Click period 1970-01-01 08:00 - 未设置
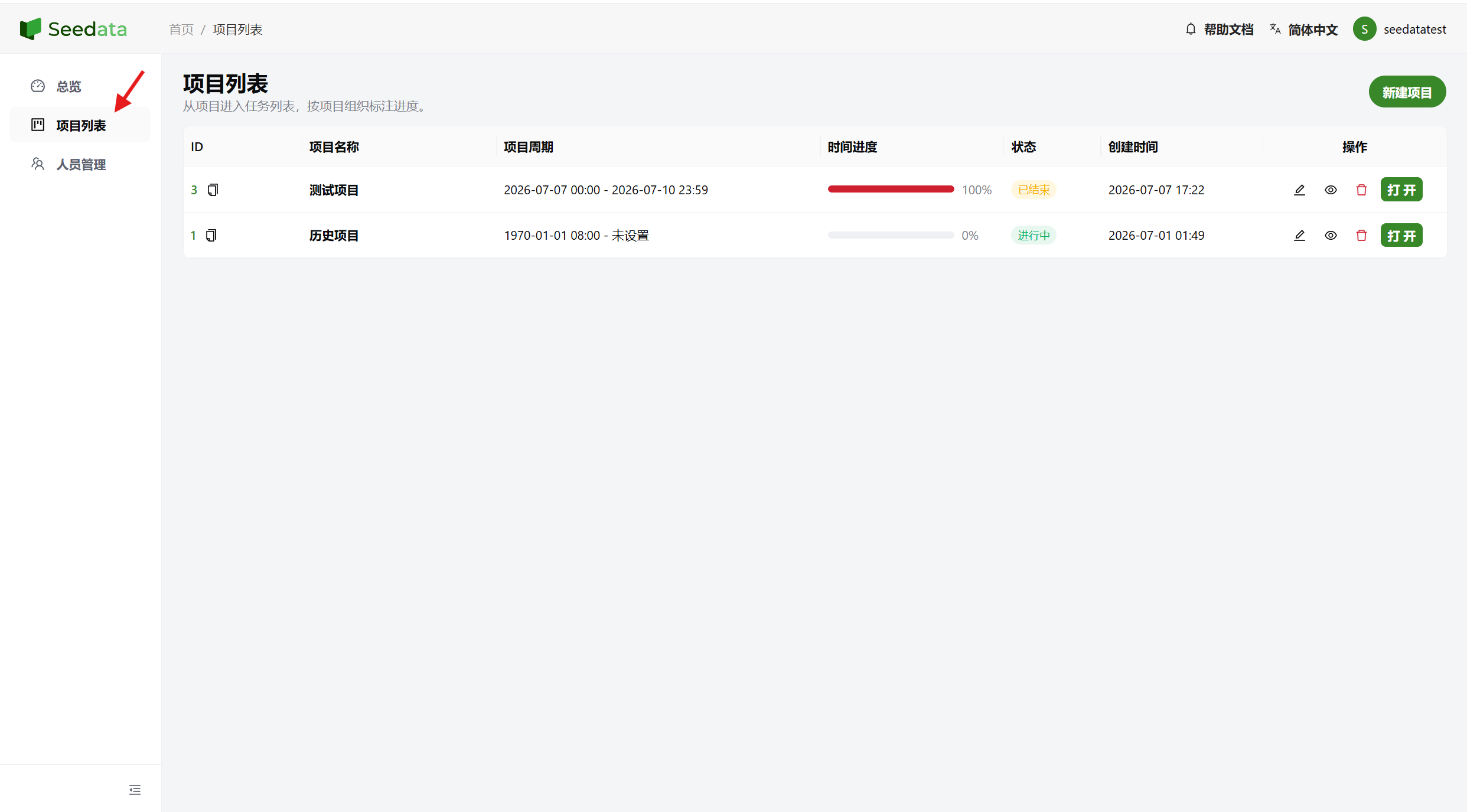The image size is (1467, 812). tap(576, 235)
